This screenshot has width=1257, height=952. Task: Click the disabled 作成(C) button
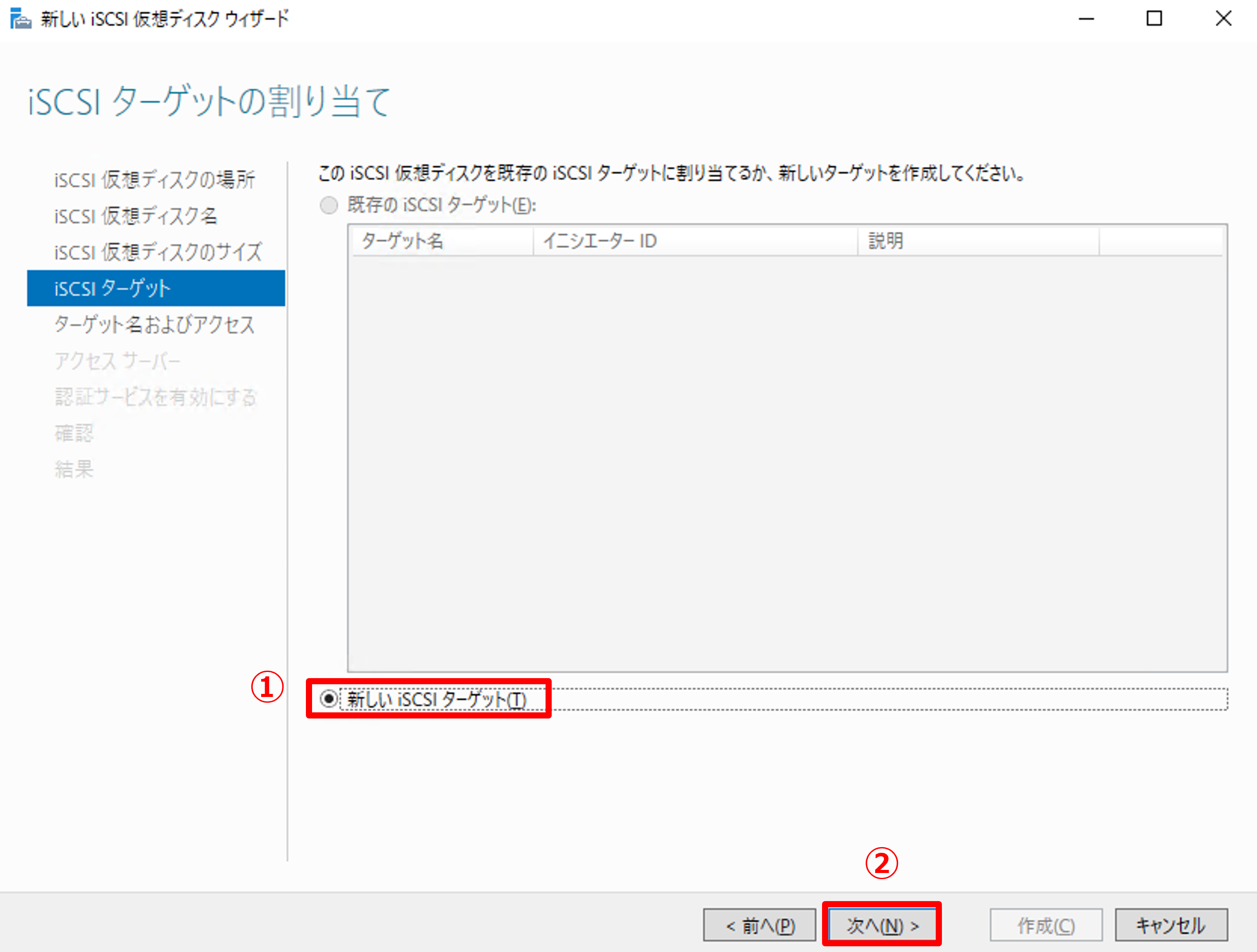[x=1045, y=925]
